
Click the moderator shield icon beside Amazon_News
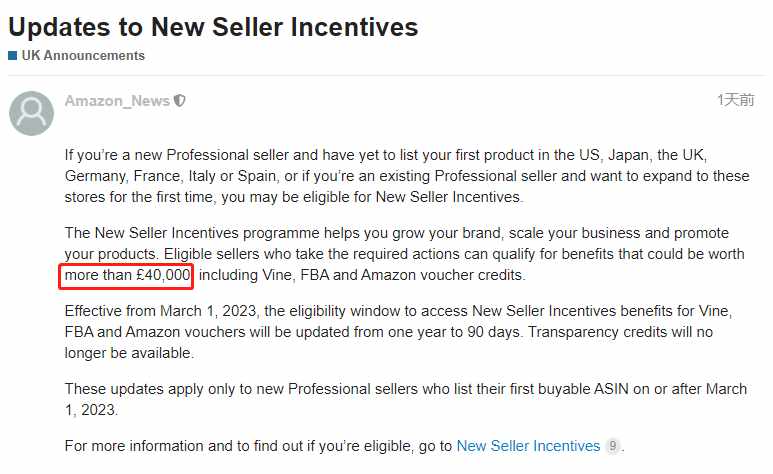point(180,101)
